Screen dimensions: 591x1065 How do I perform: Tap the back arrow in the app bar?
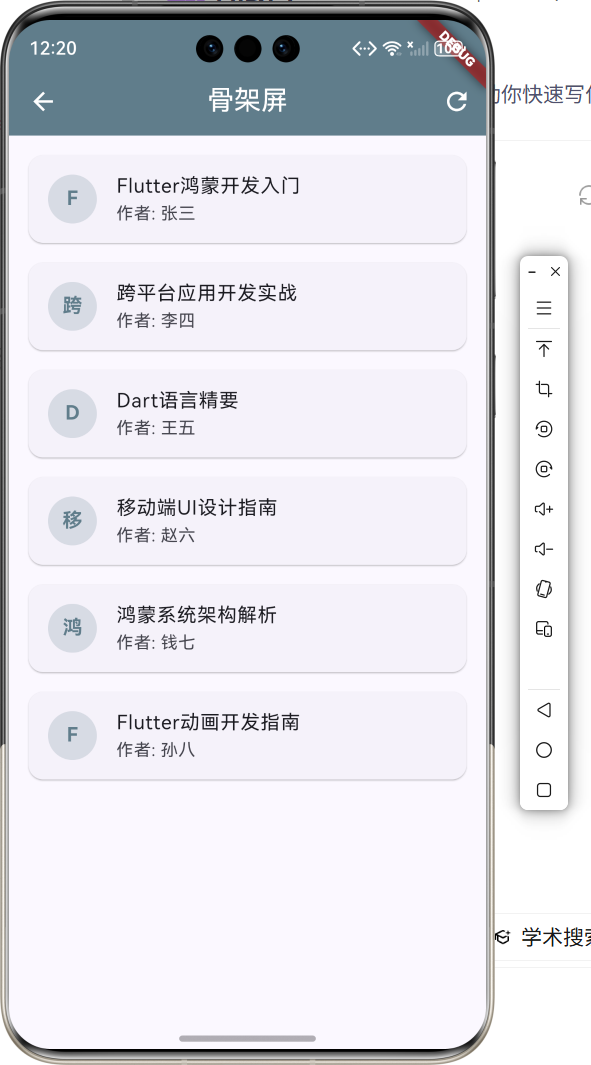pos(43,101)
